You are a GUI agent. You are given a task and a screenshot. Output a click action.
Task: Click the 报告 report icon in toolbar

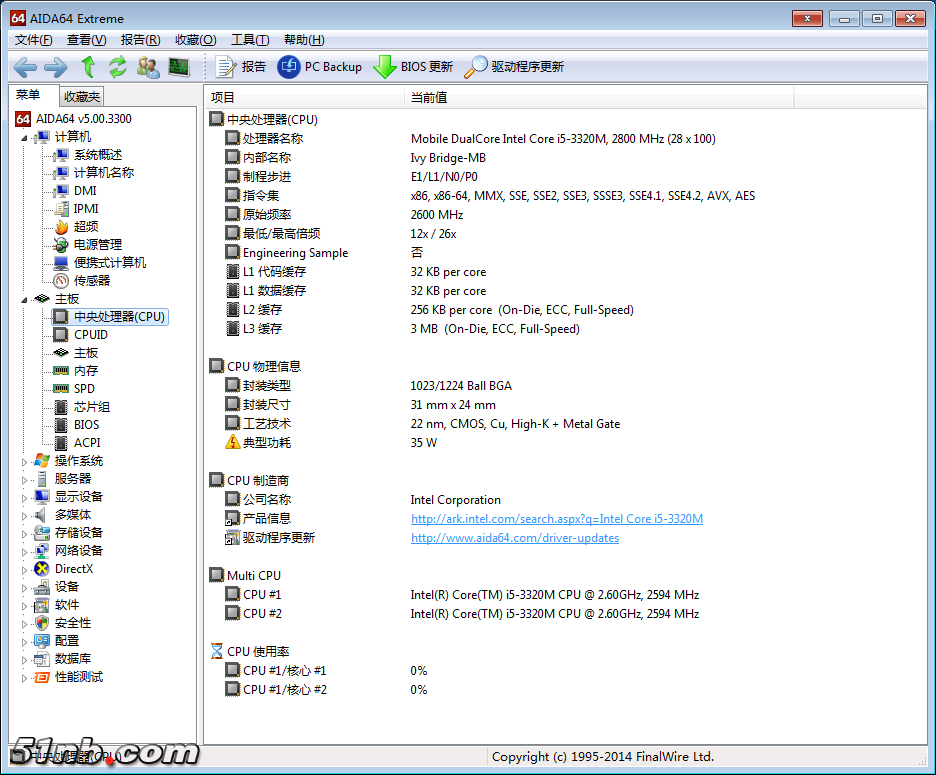click(x=227, y=67)
